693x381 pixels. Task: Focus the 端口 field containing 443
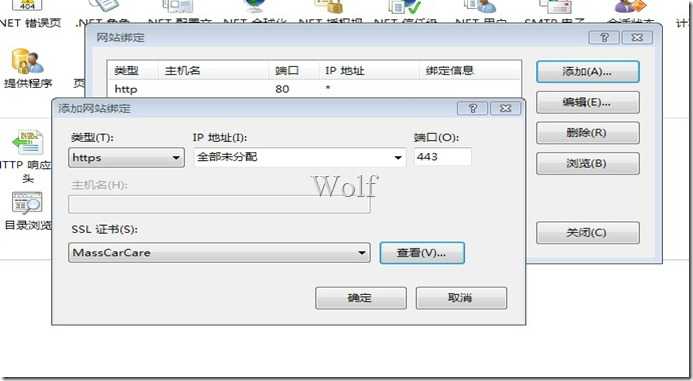click(x=442, y=157)
